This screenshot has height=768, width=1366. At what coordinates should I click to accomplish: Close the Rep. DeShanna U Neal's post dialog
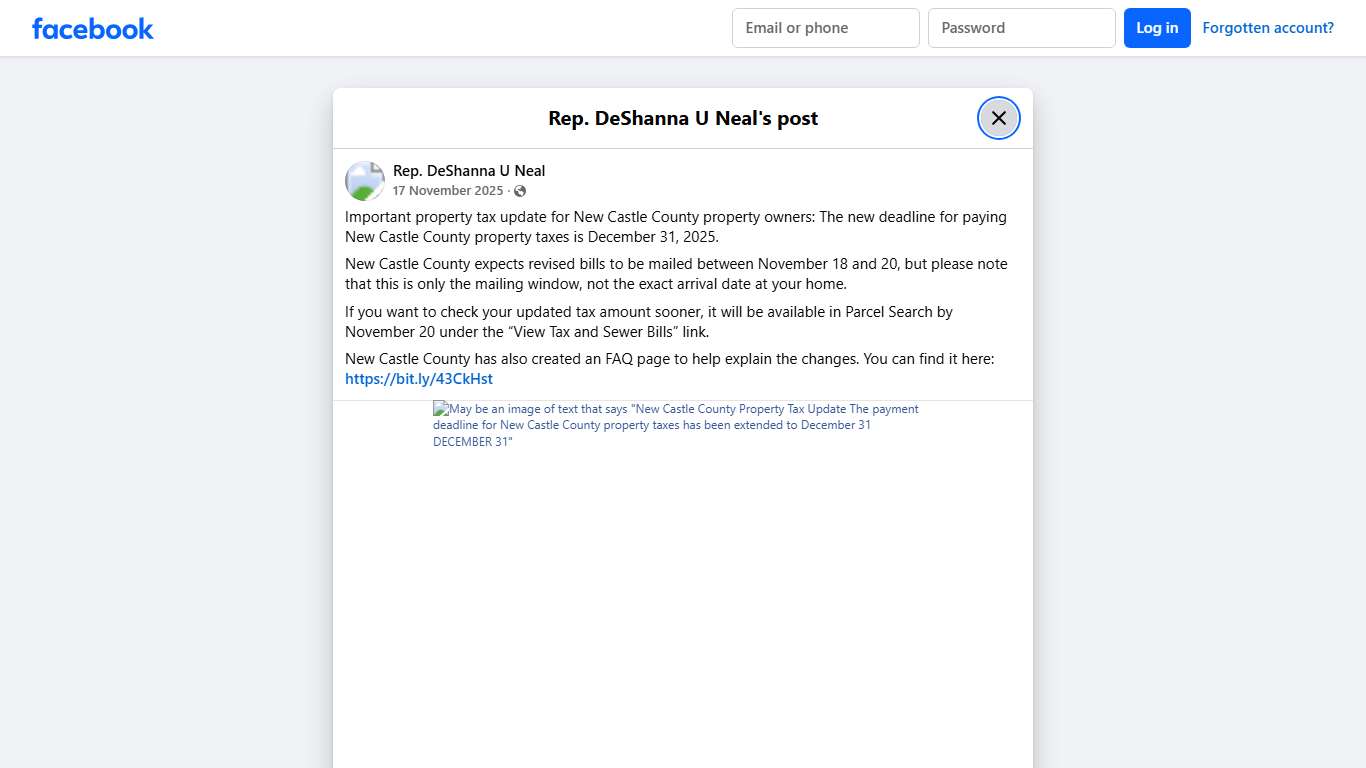pos(998,117)
